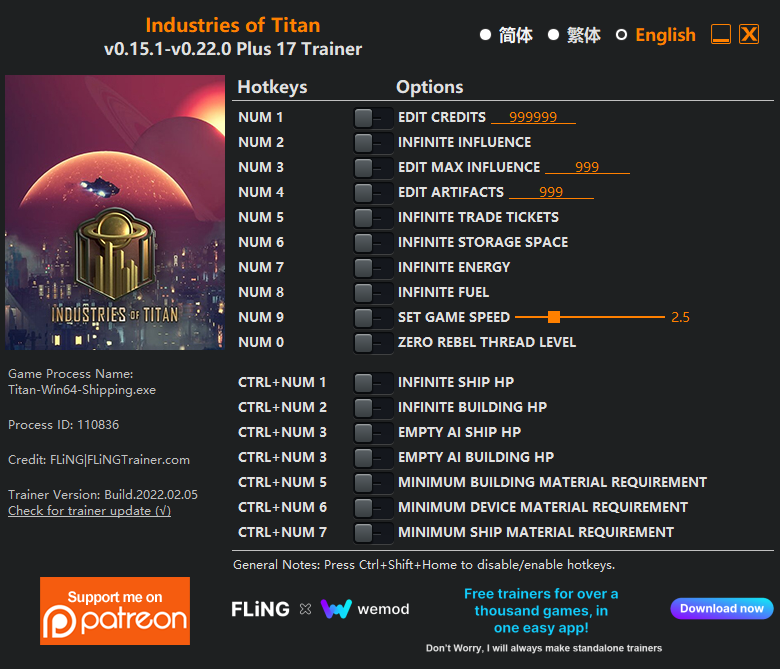Screen dimensions: 780x669
Task: Enable Infinite Energy toggle
Action: [373, 268]
